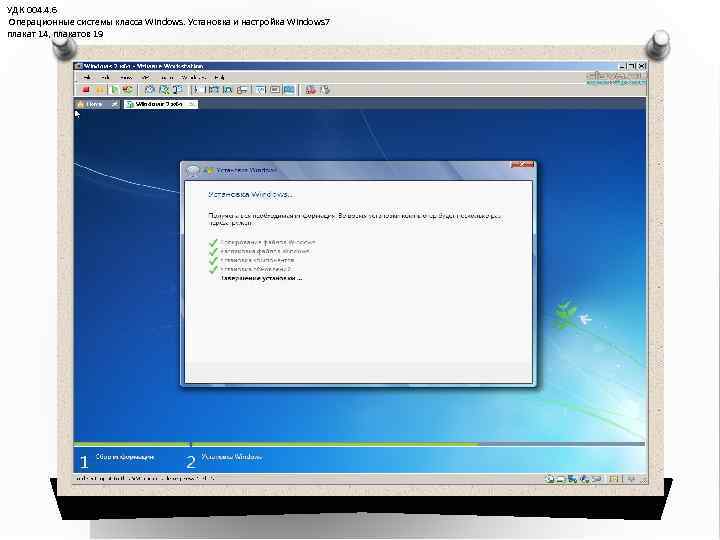720x540 pixels.
Task: Toggle the sidebar with the Show/Hide Sidebar icon
Action: [x=199, y=90]
